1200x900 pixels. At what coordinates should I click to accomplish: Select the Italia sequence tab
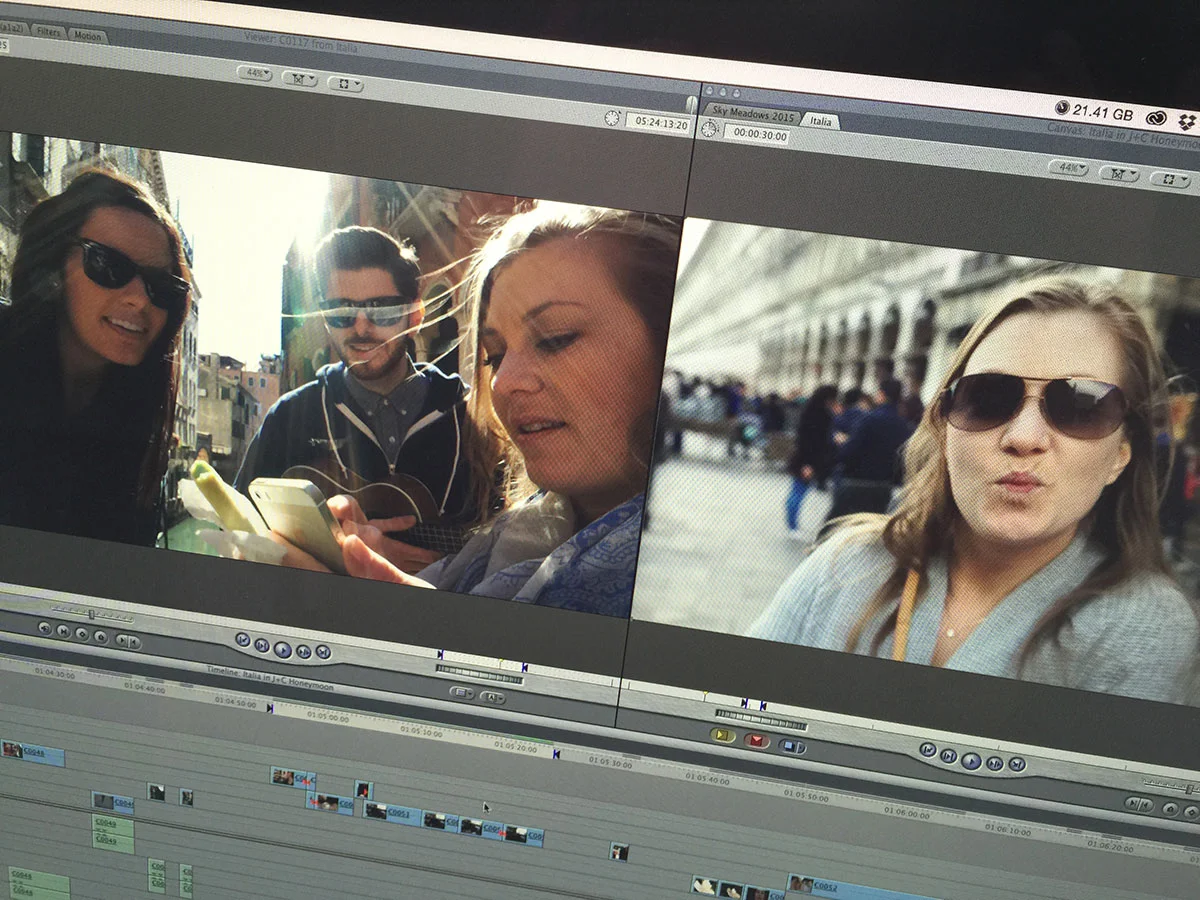pyautogui.click(x=820, y=121)
